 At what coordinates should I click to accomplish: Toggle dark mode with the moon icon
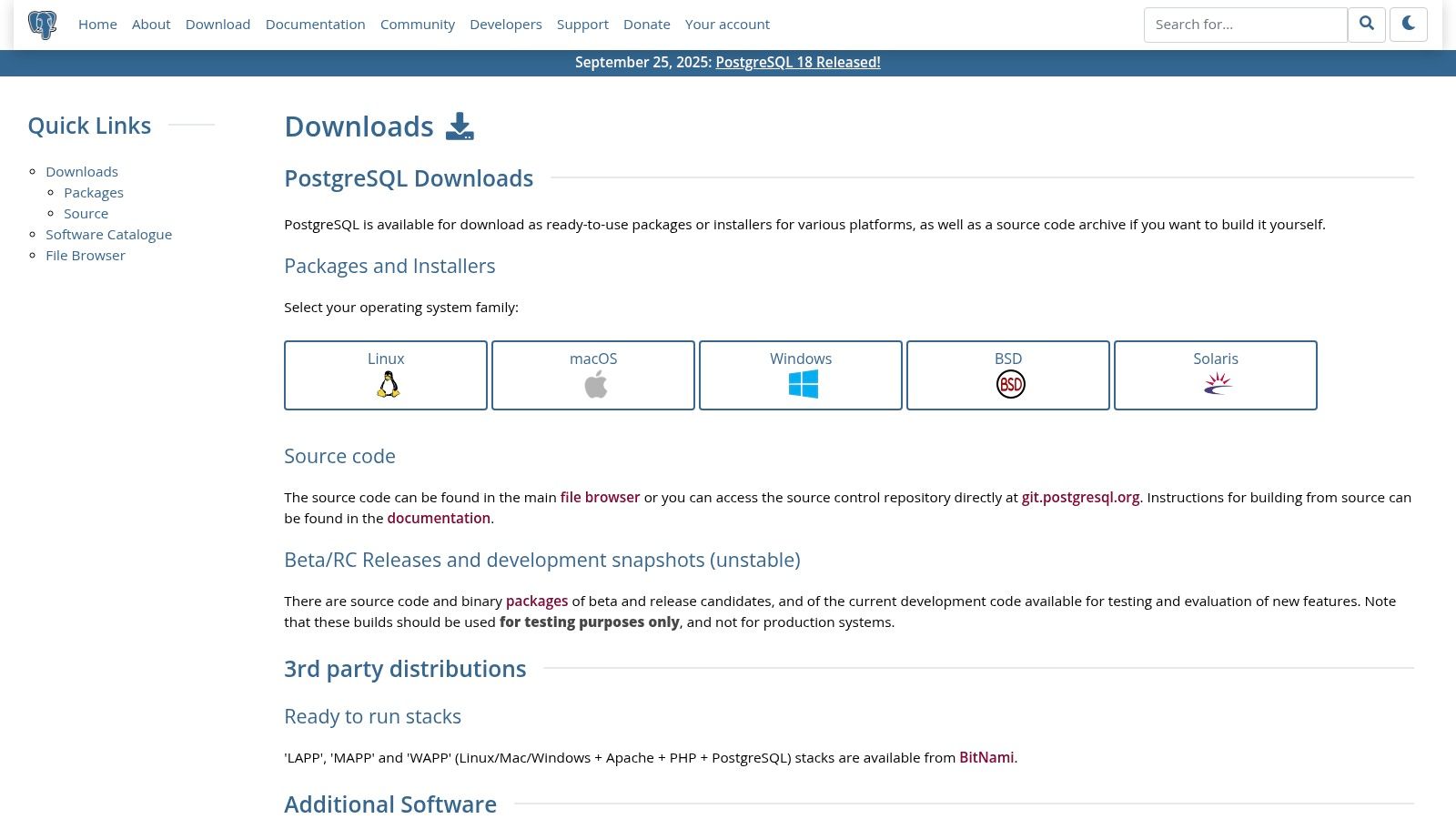coord(1408,25)
